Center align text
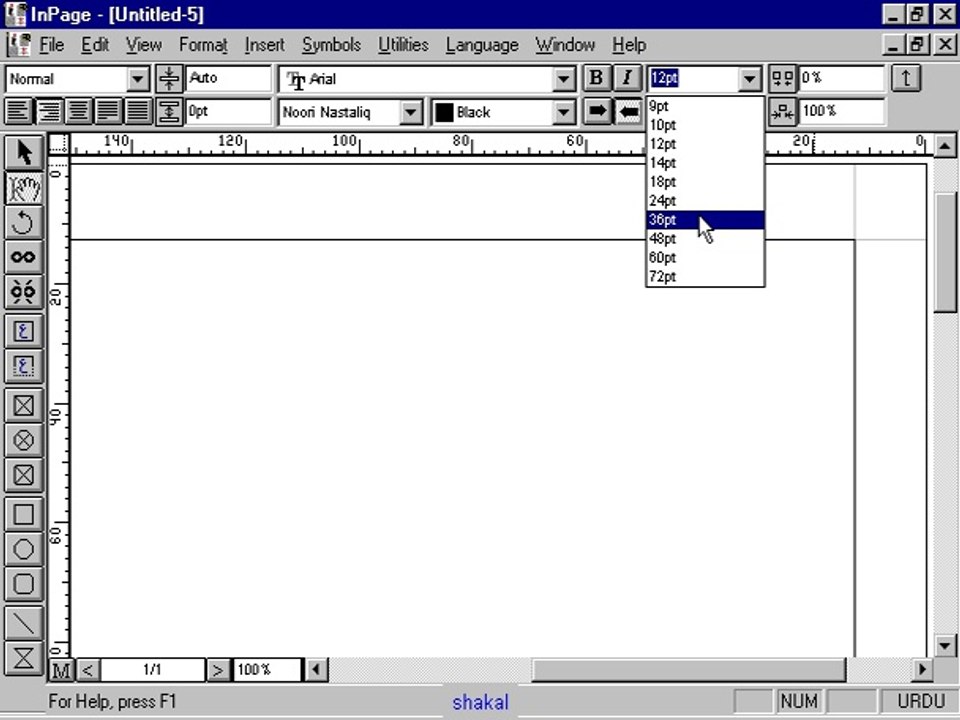Viewport: 960px width, 720px height. point(78,111)
